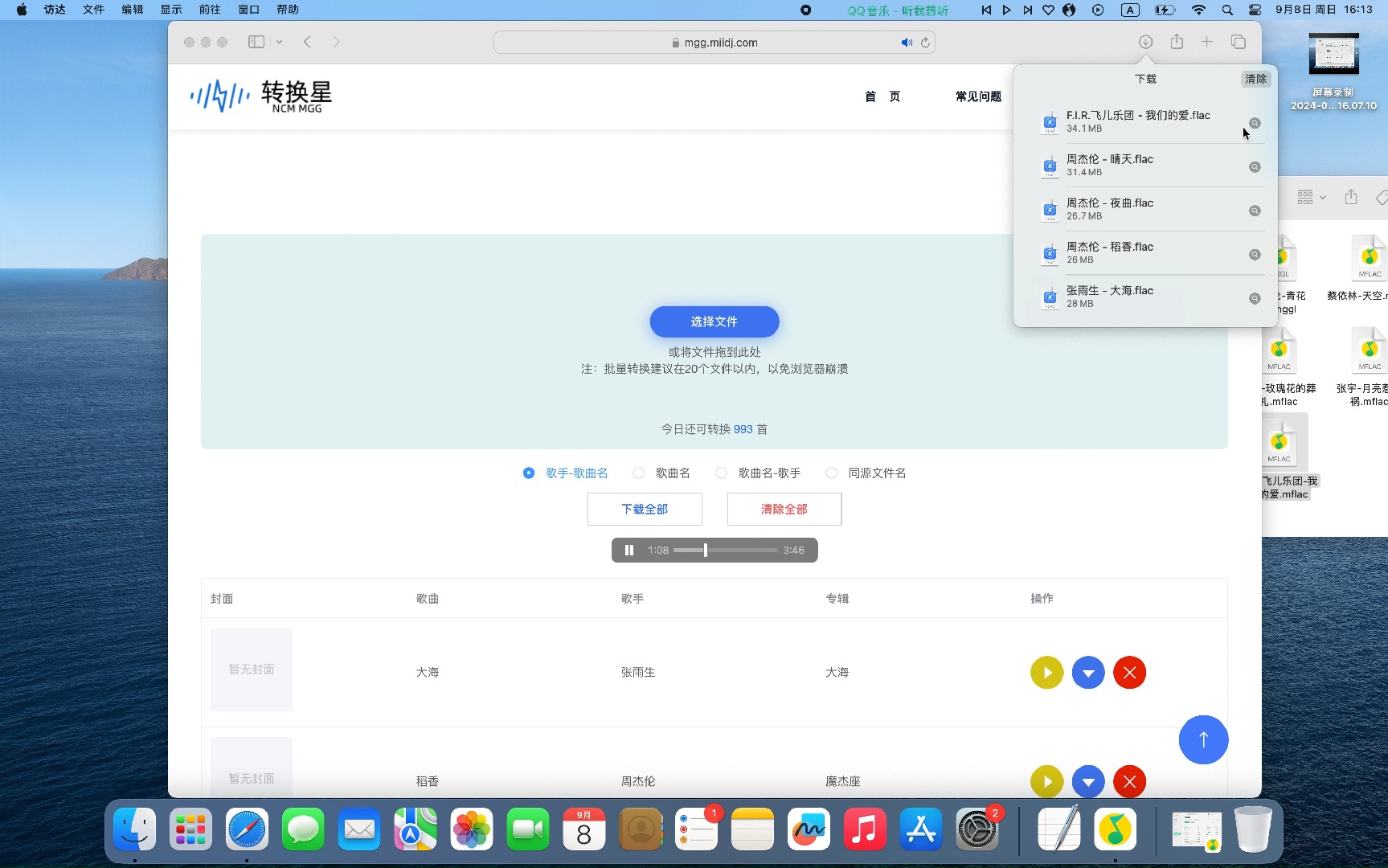The image size is (1388, 868).
Task: Go back in Safari
Action: pyautogui.click(x=307, y=42)
